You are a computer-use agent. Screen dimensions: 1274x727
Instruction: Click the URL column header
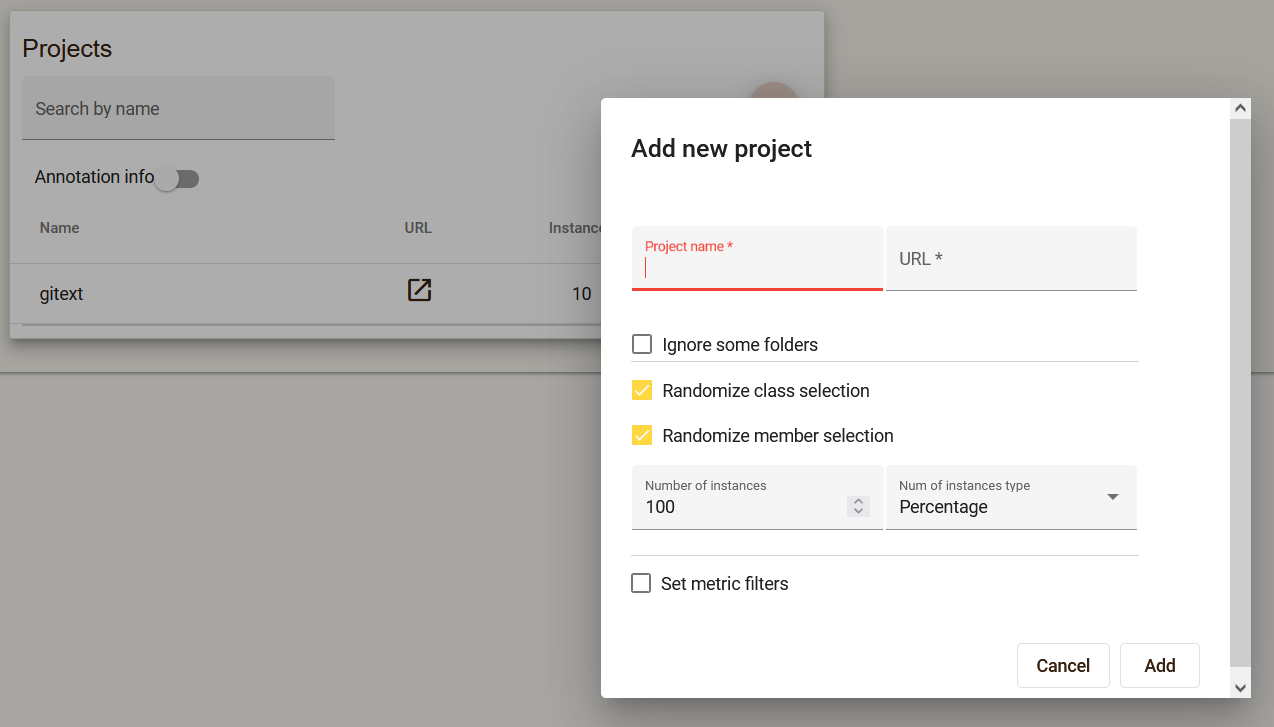tap(418, 228)
